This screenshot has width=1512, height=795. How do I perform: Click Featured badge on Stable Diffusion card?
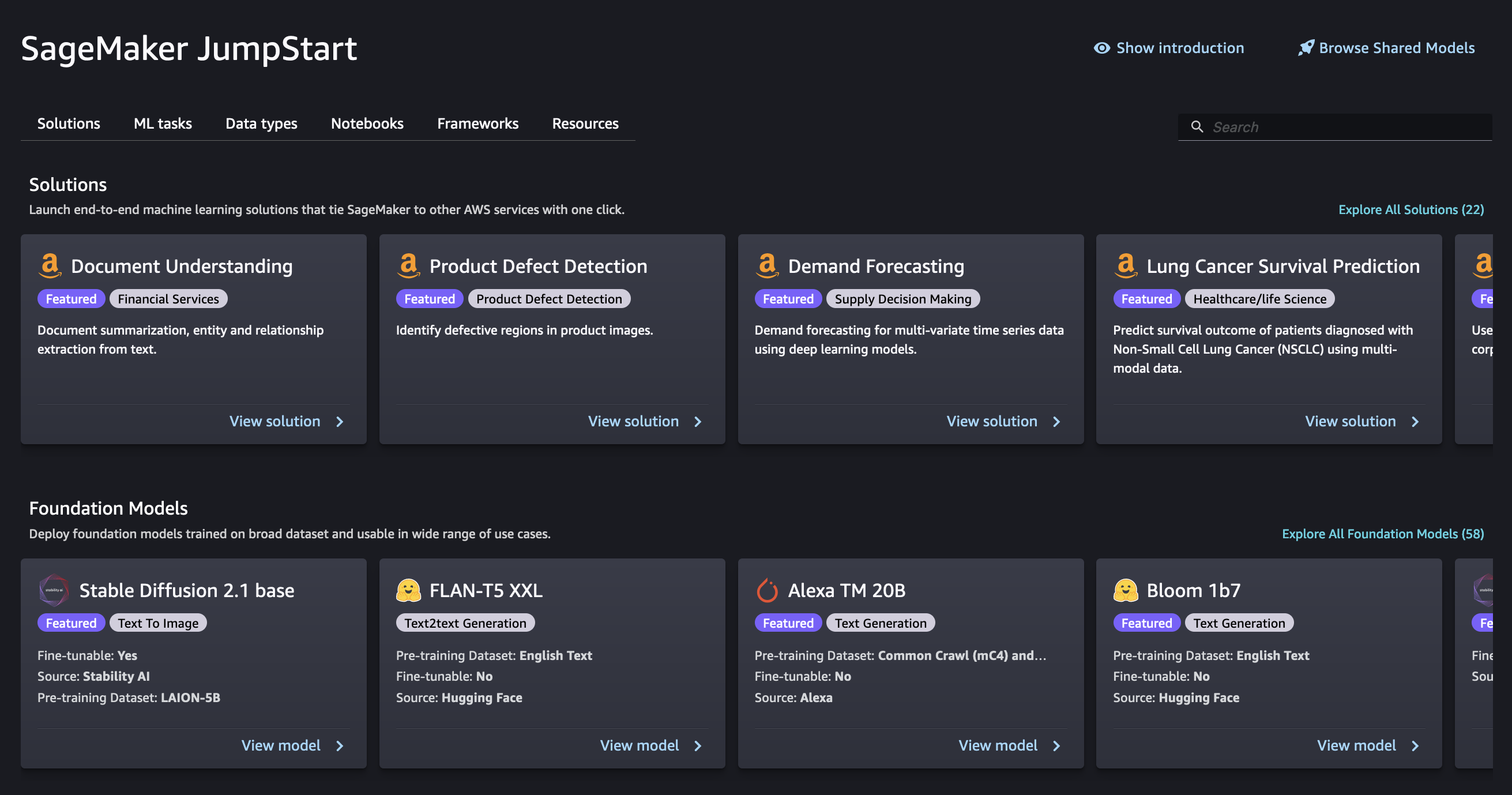(71, 623)
